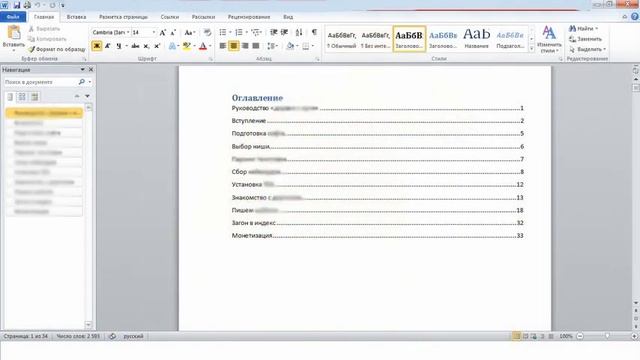
Task: Align text to the right
Action: pyautogui.click(x=245, y=46)
